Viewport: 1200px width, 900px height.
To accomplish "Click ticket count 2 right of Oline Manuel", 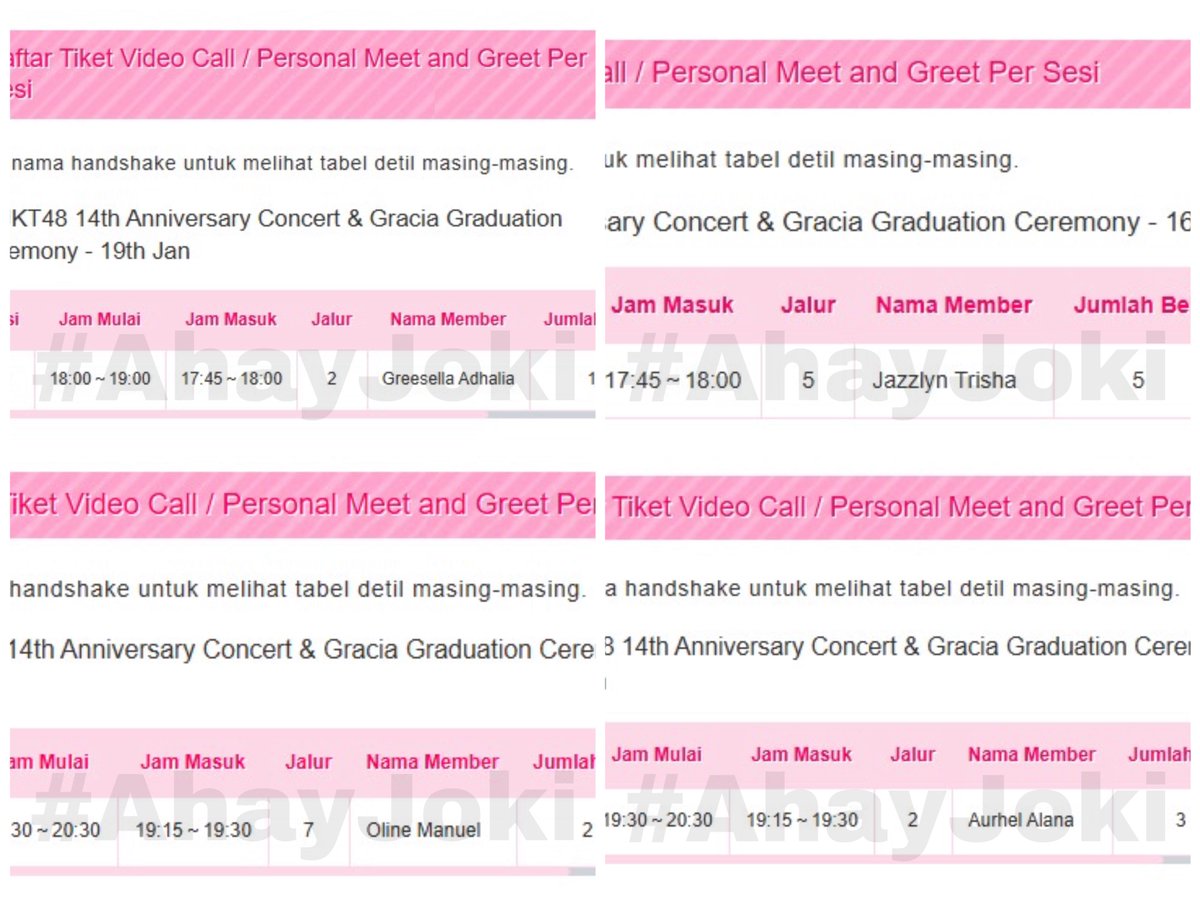I will (587, 830).
